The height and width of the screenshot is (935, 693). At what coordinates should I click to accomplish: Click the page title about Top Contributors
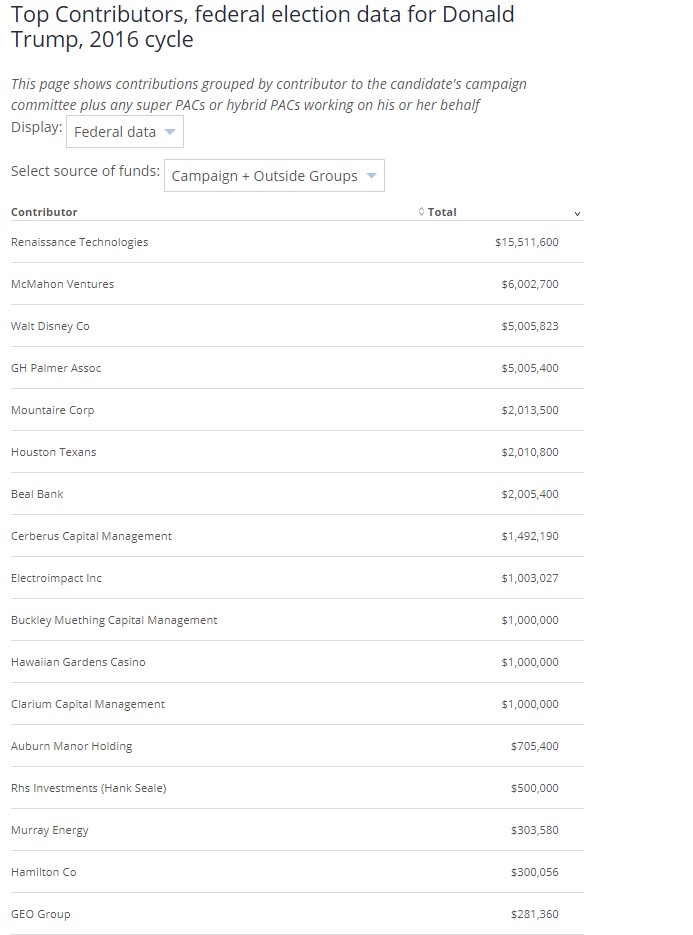[x=262, y=27]
